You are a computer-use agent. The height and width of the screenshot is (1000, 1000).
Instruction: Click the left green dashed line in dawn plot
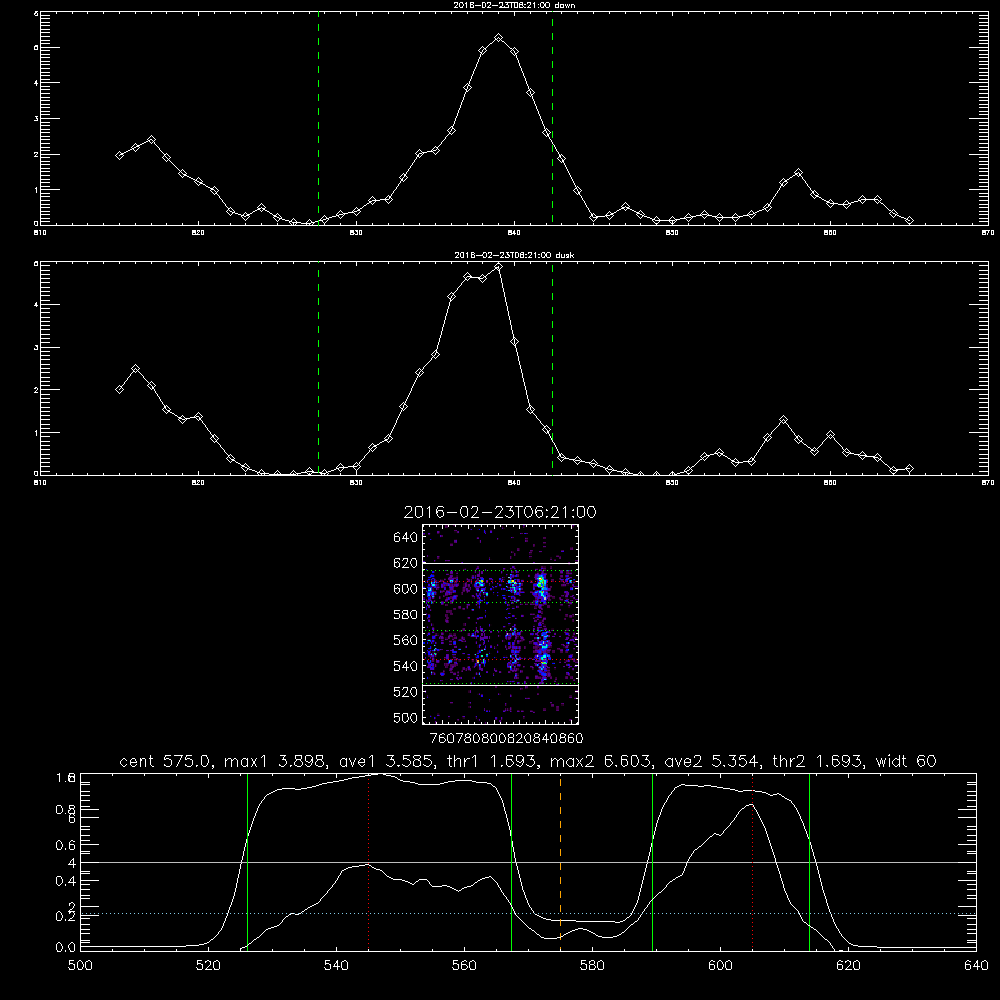pos(318,118)
